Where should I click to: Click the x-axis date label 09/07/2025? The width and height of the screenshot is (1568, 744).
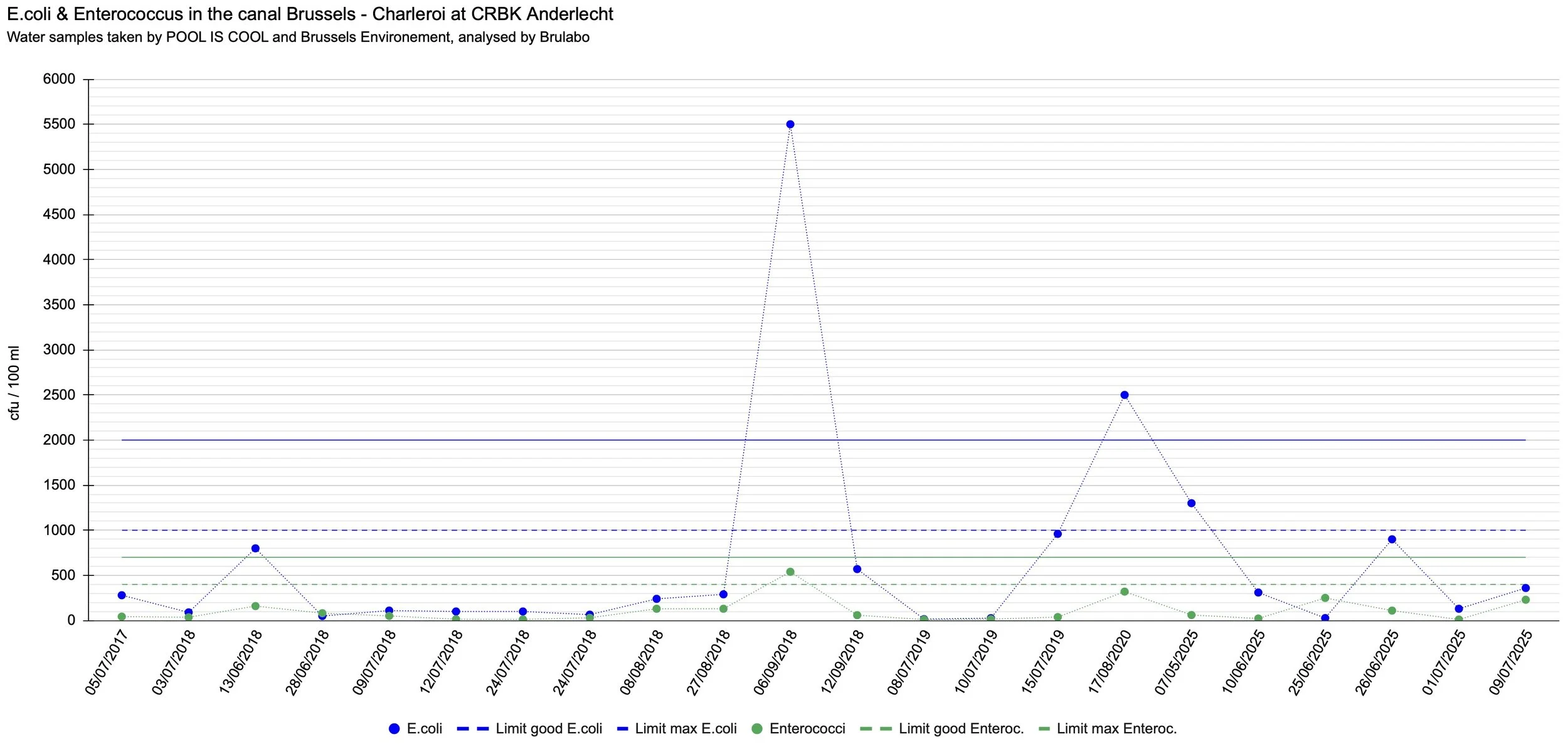[1510, 662]
